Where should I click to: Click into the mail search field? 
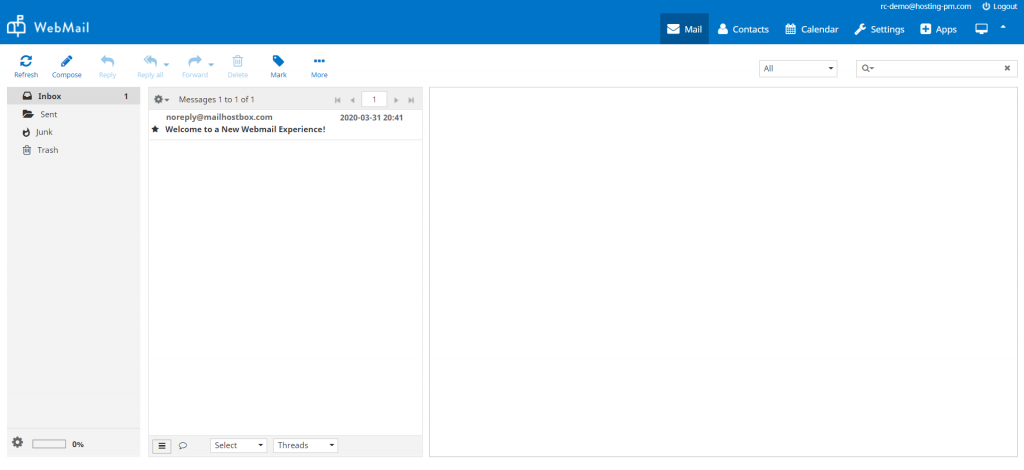pos(938,69)
